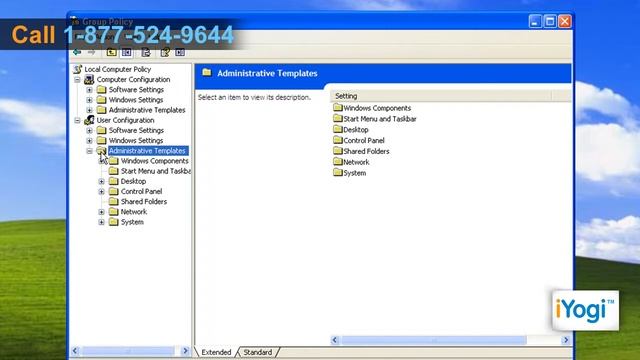Expand Windows Settings under User Configuration
Image resolution: width=640 pixels, height=360 pixels.
click(x=89, y=141)
